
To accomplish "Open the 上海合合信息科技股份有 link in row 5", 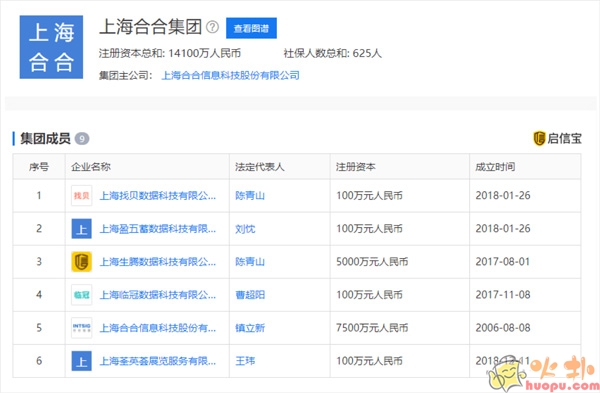I will (158, 328).
